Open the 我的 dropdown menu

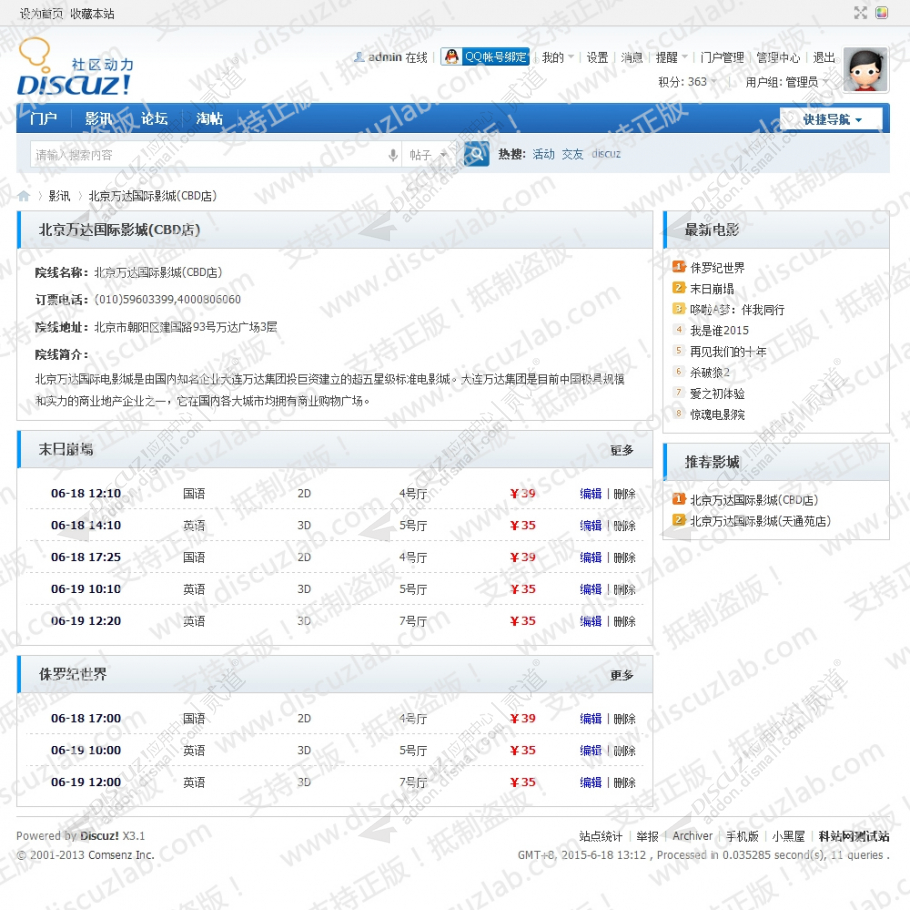click(x=557, y=57)
